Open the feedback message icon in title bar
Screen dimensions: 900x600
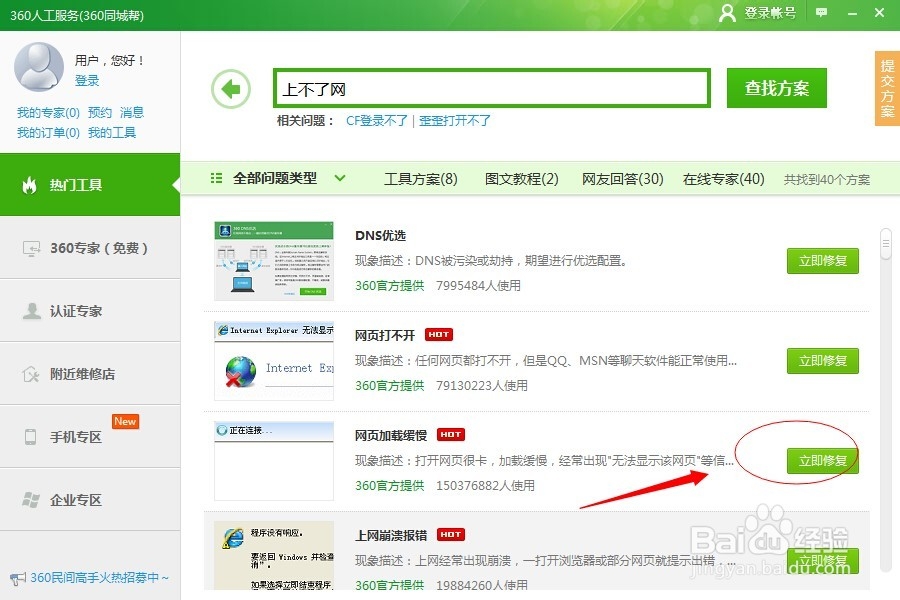(x=821, y=12)
